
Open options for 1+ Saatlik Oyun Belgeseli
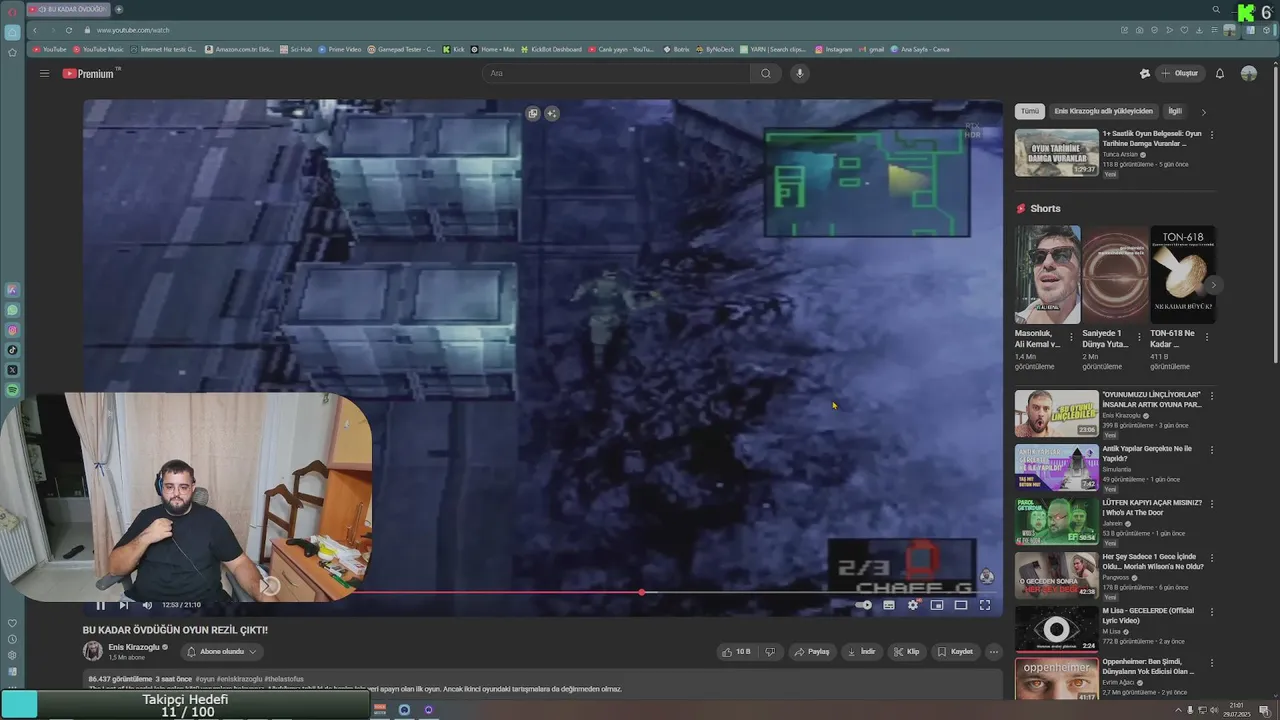tap(1212, 135)
